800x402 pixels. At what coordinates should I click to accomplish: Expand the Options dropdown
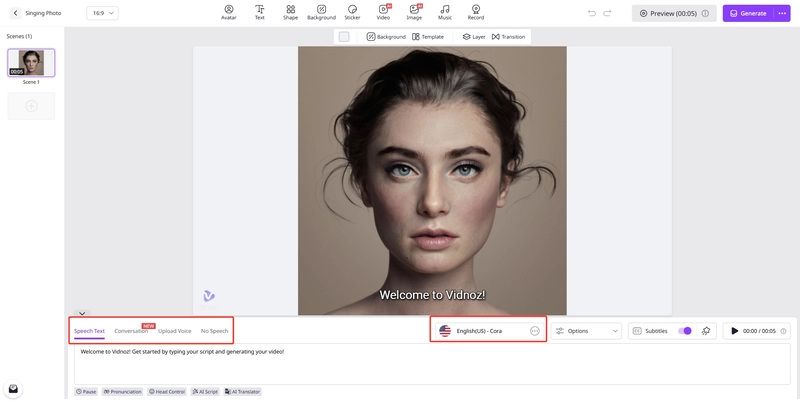point(587,331)
